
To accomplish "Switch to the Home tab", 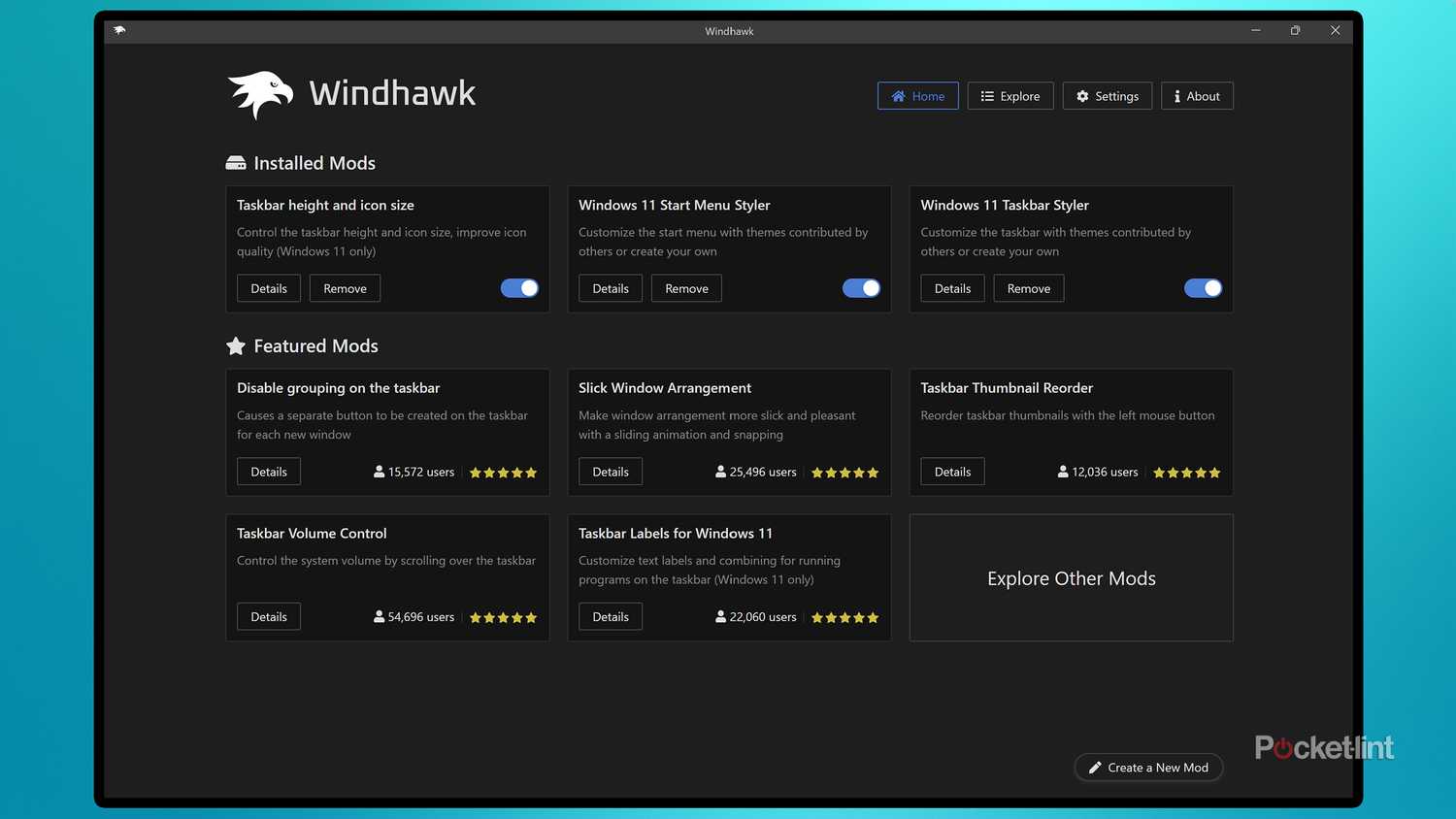I will click(917, 96).
